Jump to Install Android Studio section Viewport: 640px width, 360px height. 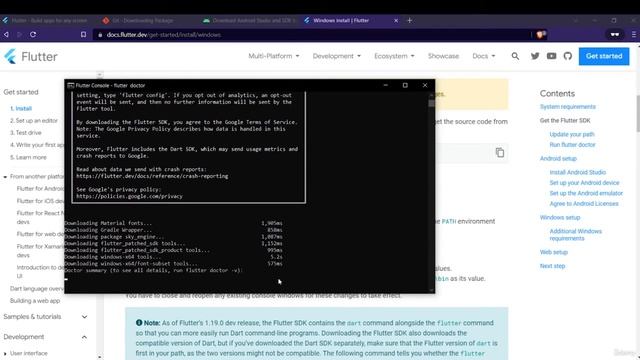click(578, 172)
